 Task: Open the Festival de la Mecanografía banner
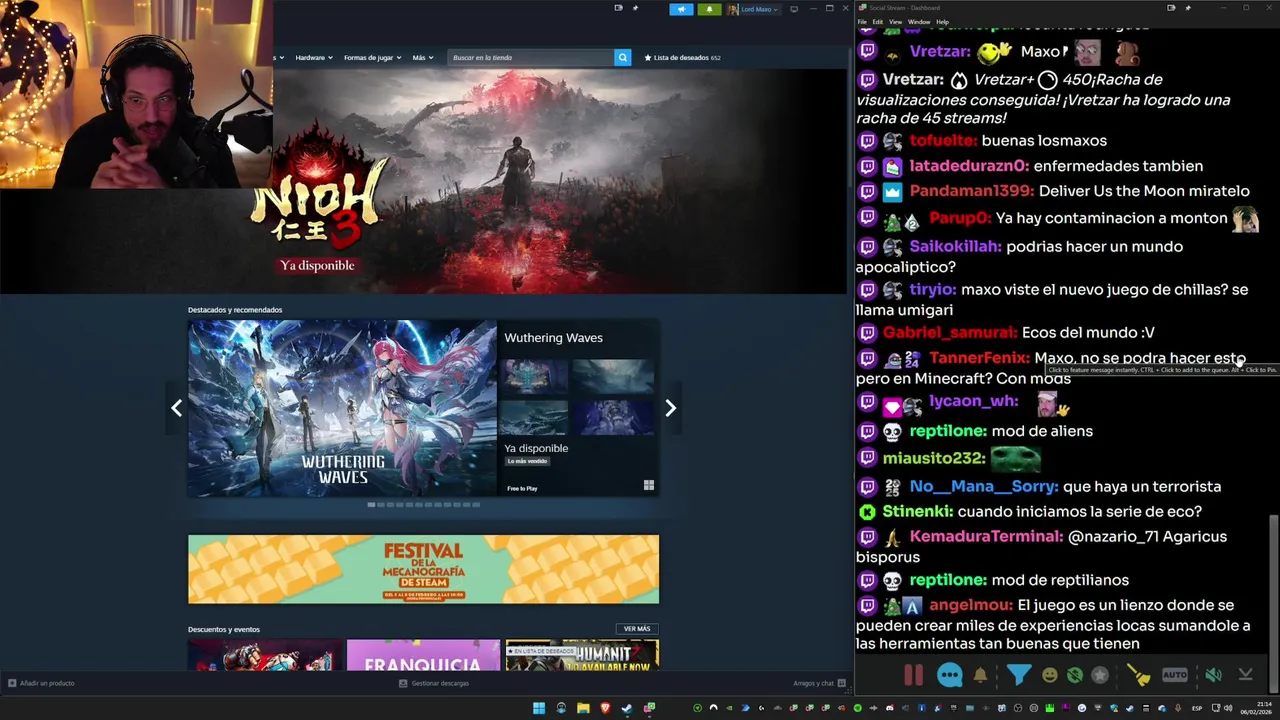tap(423, 569)
